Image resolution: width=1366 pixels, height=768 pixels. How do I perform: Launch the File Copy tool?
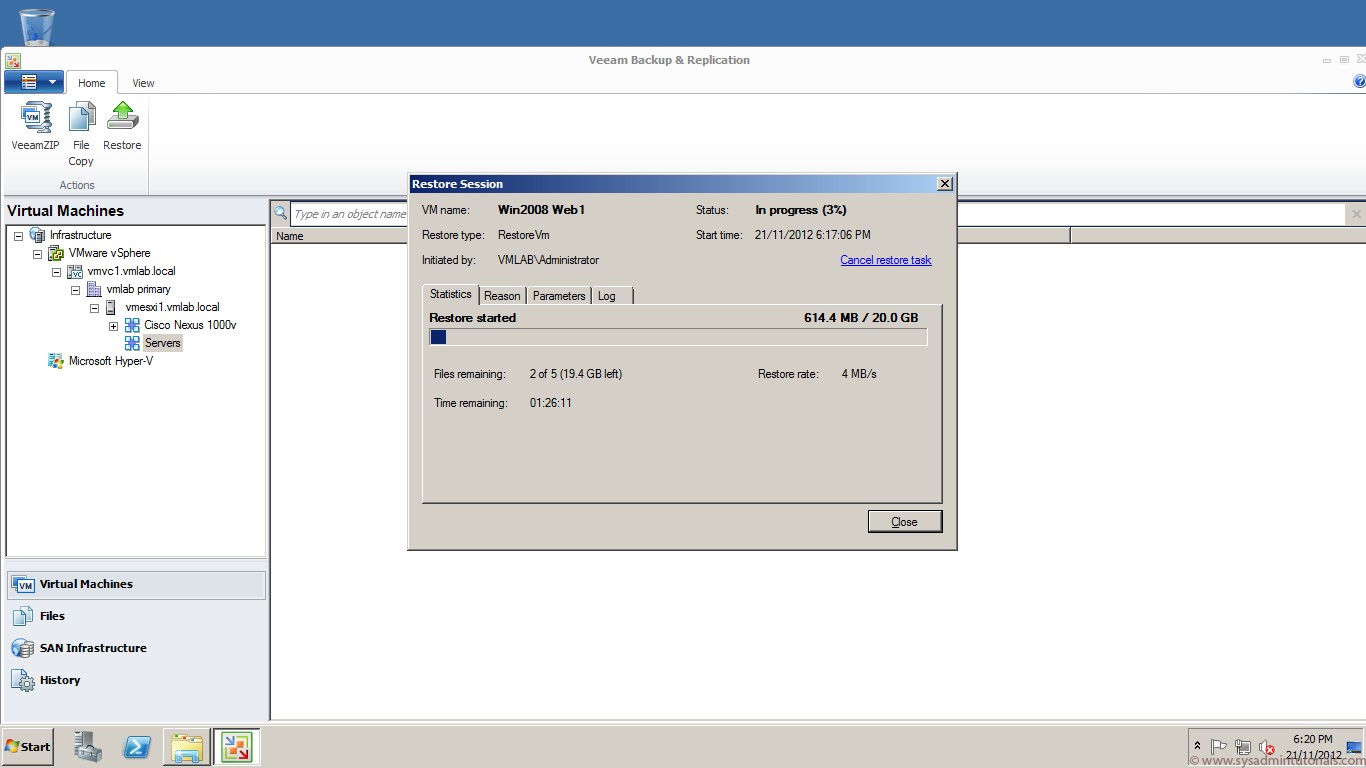tap(81, 134)
